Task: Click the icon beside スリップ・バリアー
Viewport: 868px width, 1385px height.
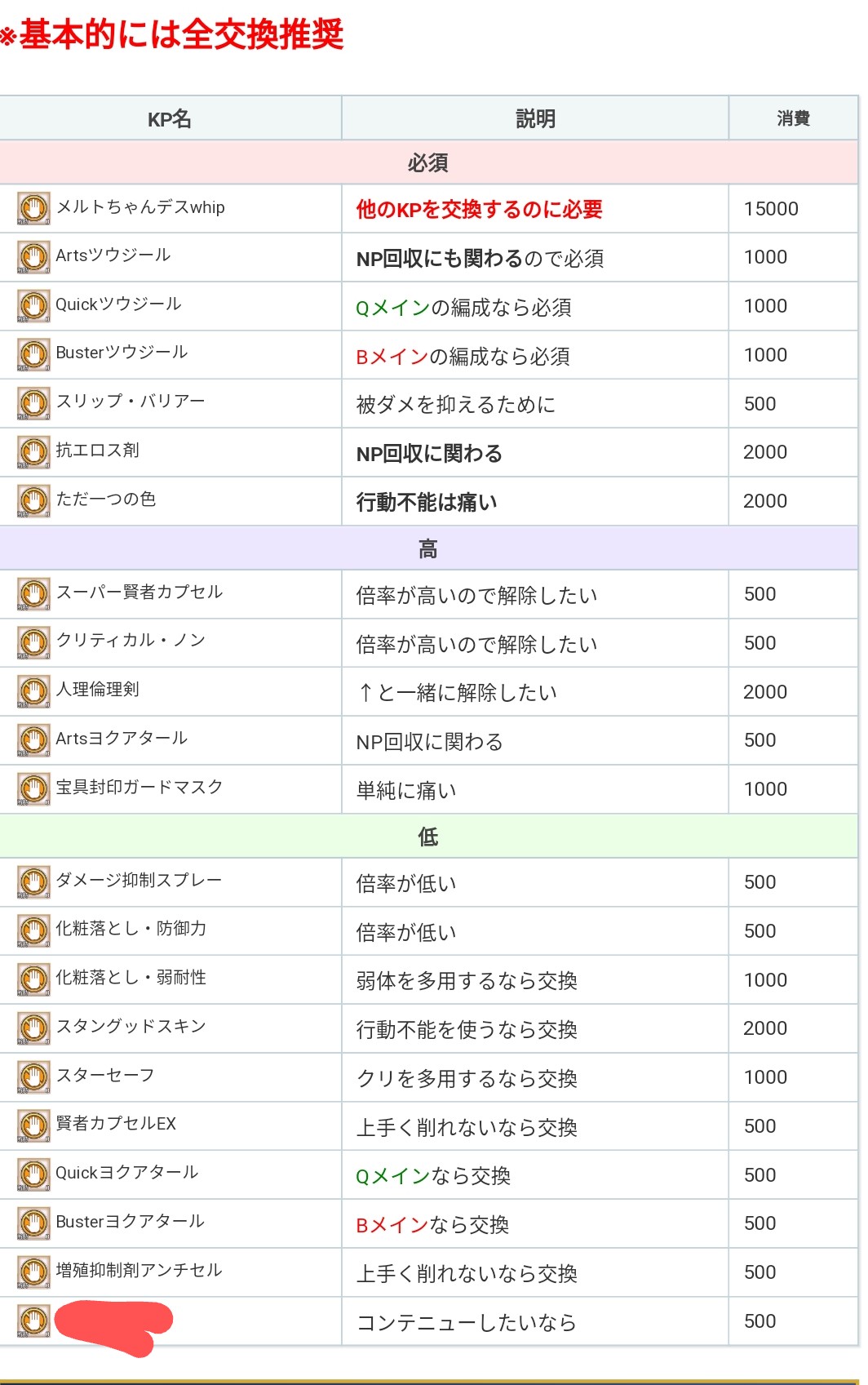Action: [x=33, y=403]
